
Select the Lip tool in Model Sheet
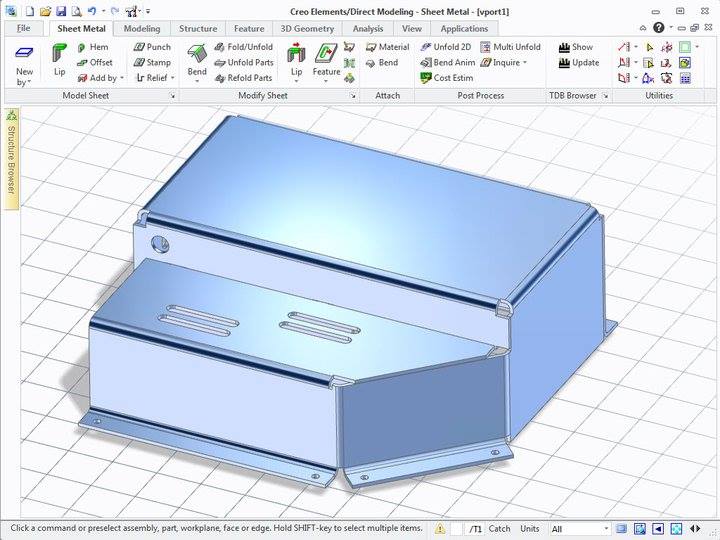[x=59, y=60]
